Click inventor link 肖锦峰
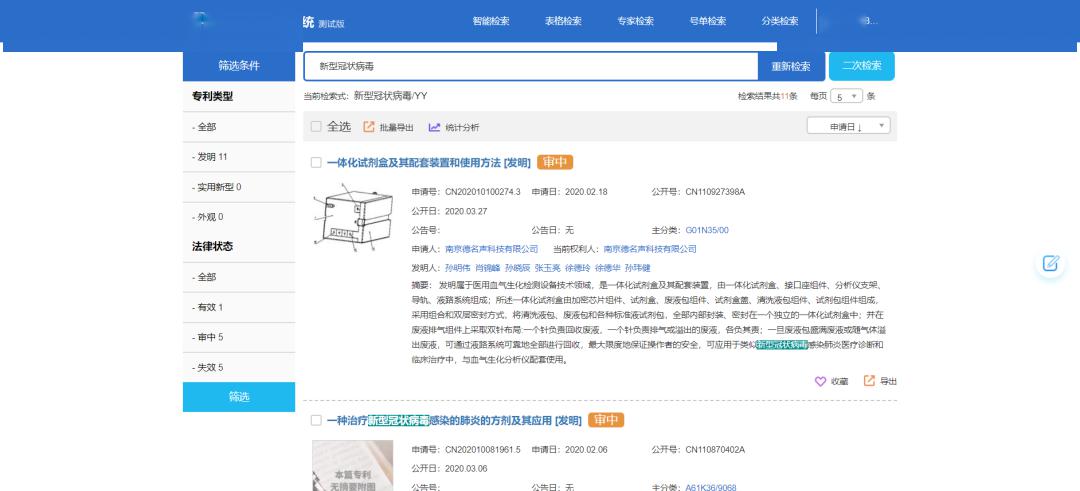 488,268
